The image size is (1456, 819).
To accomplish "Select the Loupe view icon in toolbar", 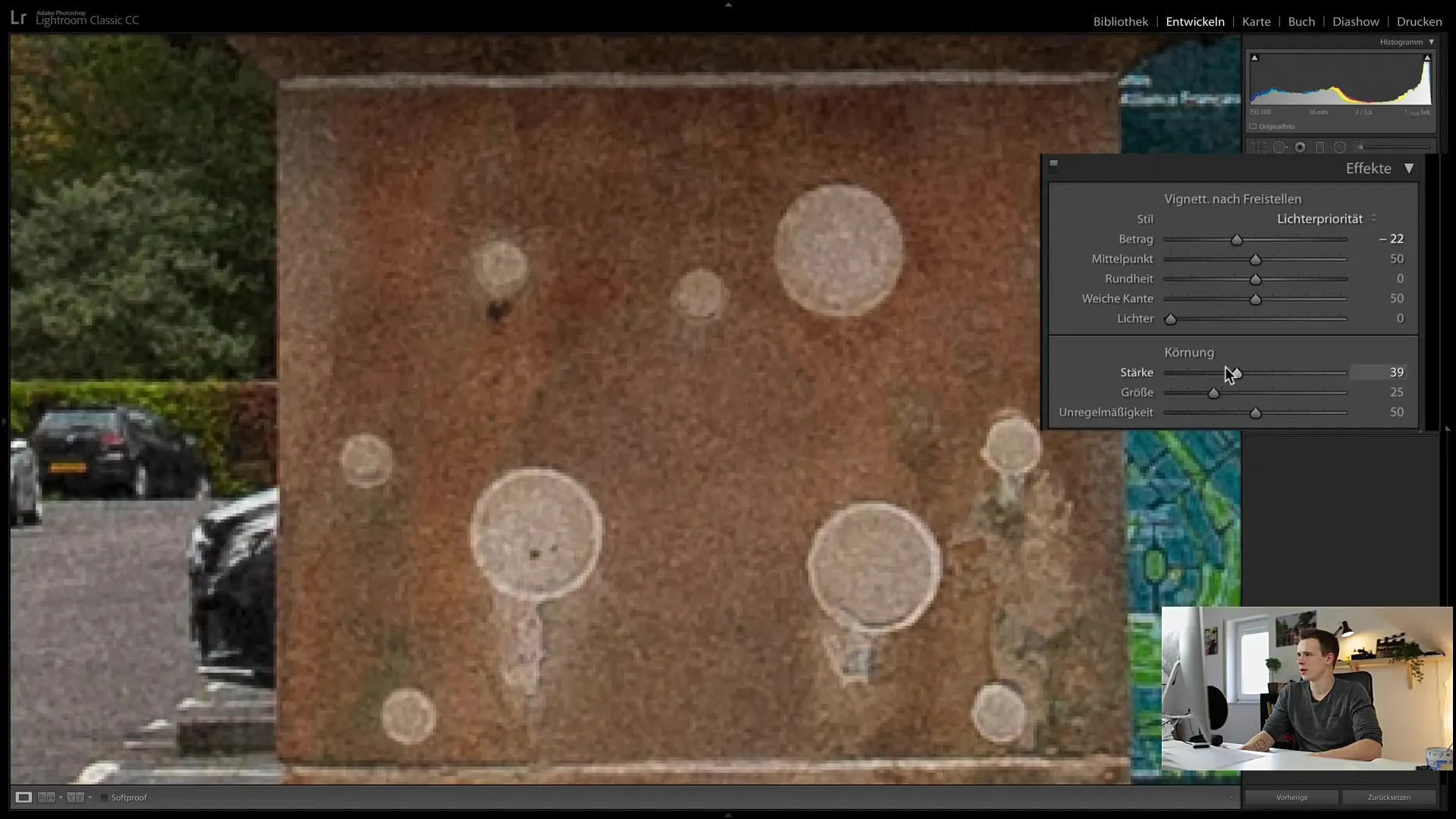I will tap(24, 797).
